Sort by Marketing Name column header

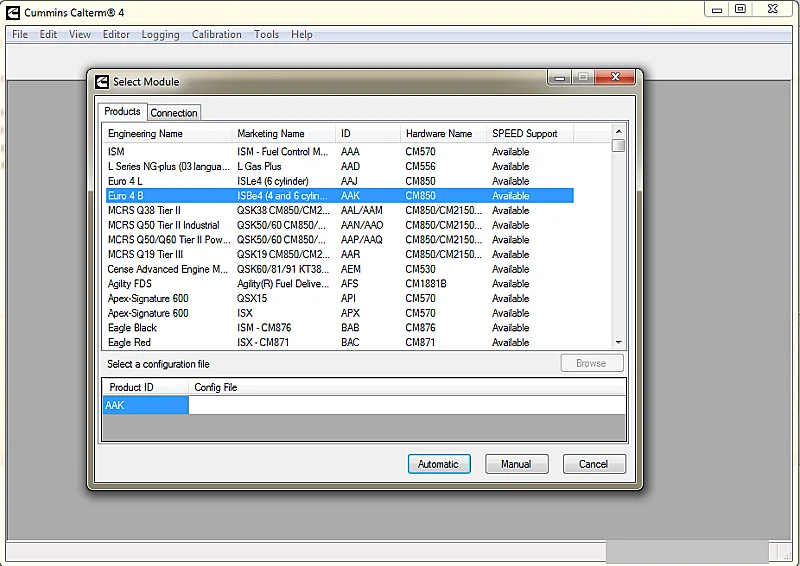[284, 134]
